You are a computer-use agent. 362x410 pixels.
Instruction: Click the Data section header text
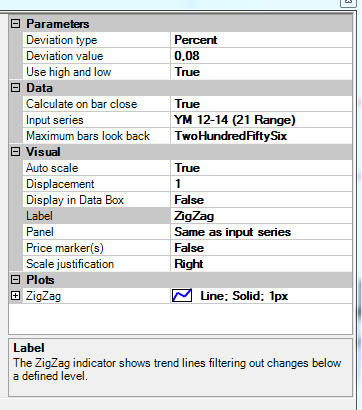click(x=39, y=88)
